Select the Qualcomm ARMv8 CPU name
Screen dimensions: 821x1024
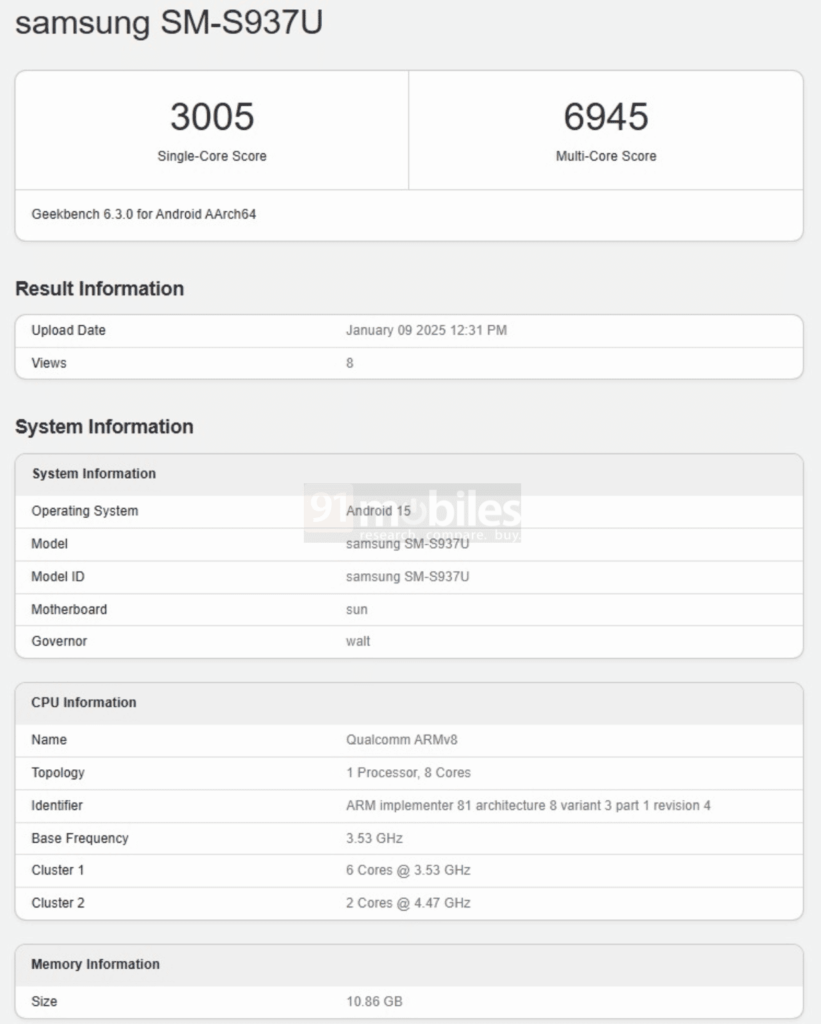(402, 740)
